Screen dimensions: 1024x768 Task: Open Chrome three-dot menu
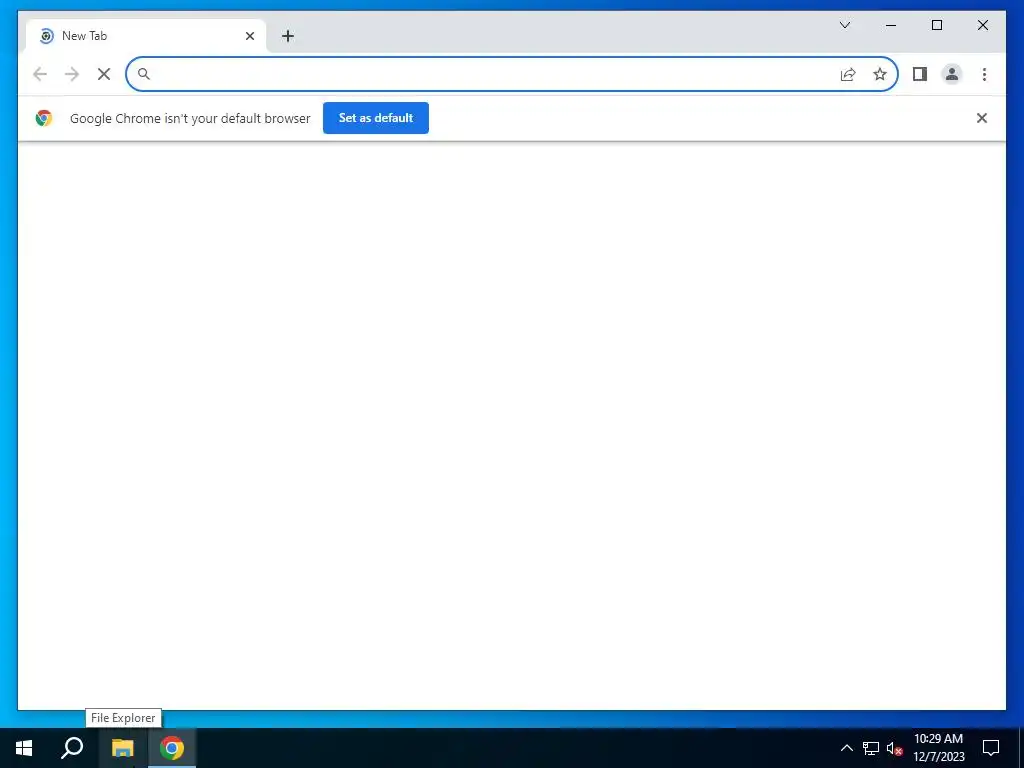[984, 74]
